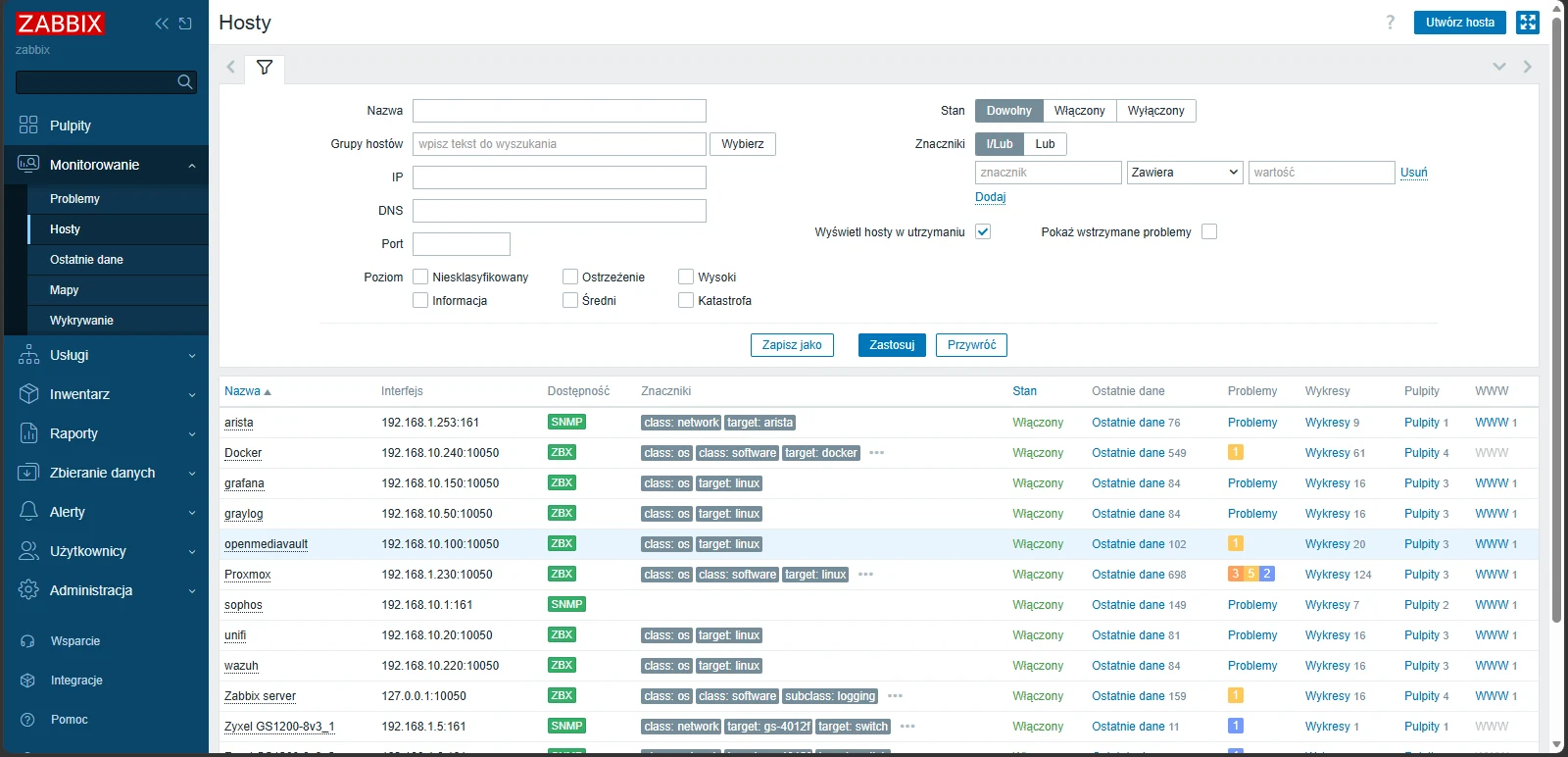
Task: Show more tags for Docker host
Action: (x=877, y=453)
